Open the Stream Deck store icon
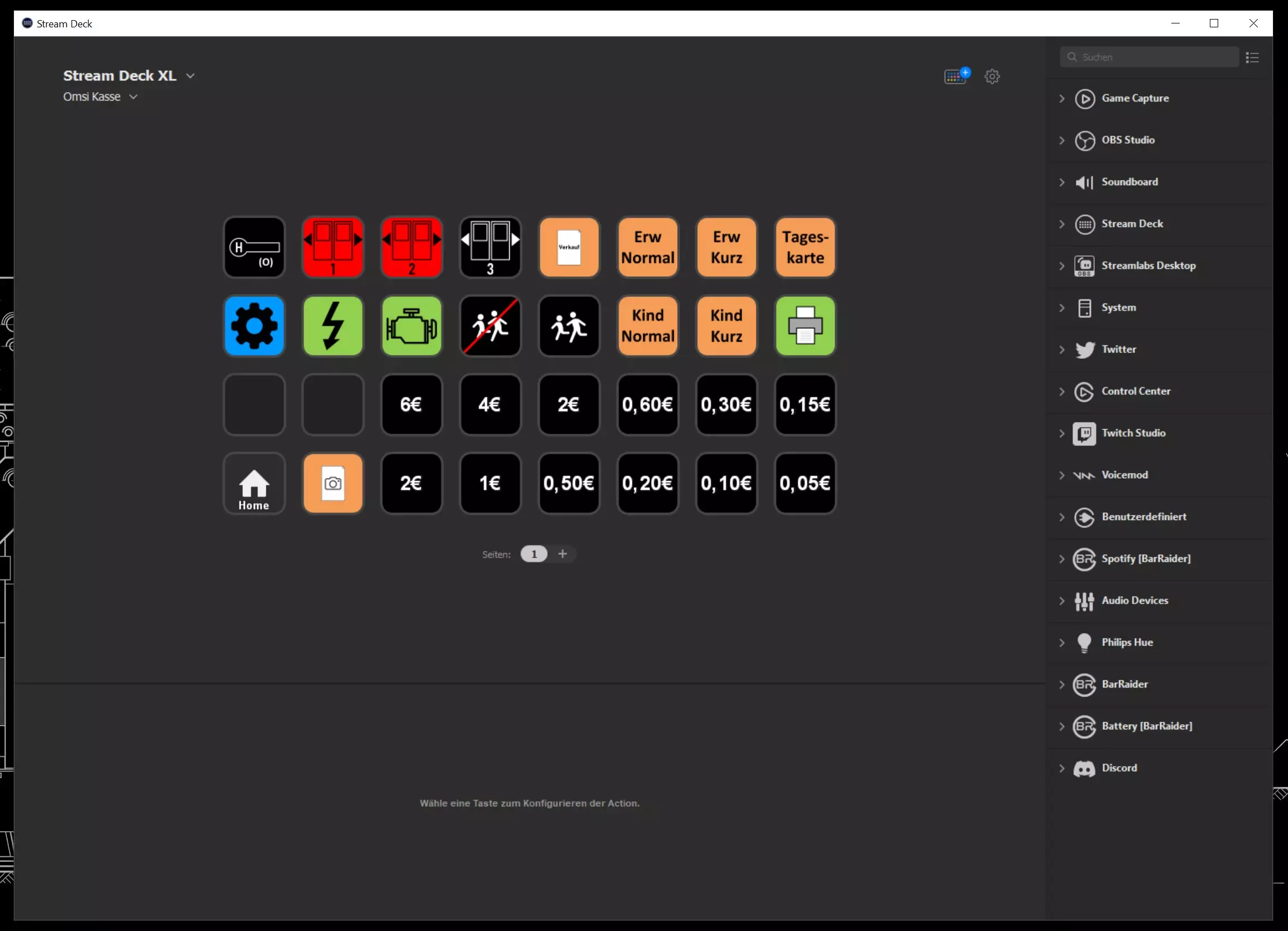This screenshot has width=1288, height=931. tap(956, 76)
